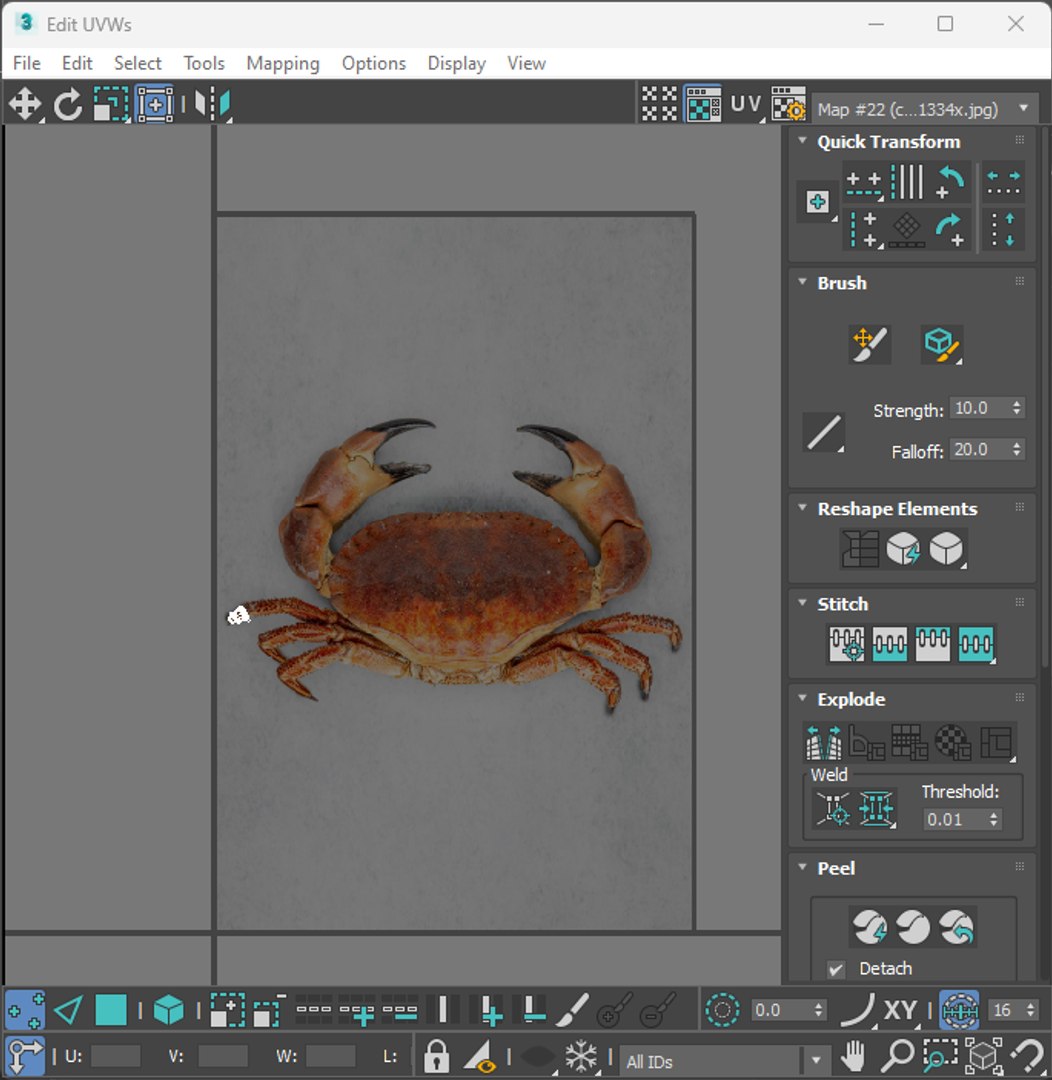
Task: Open the Options menu
Action: click(374, 63)
